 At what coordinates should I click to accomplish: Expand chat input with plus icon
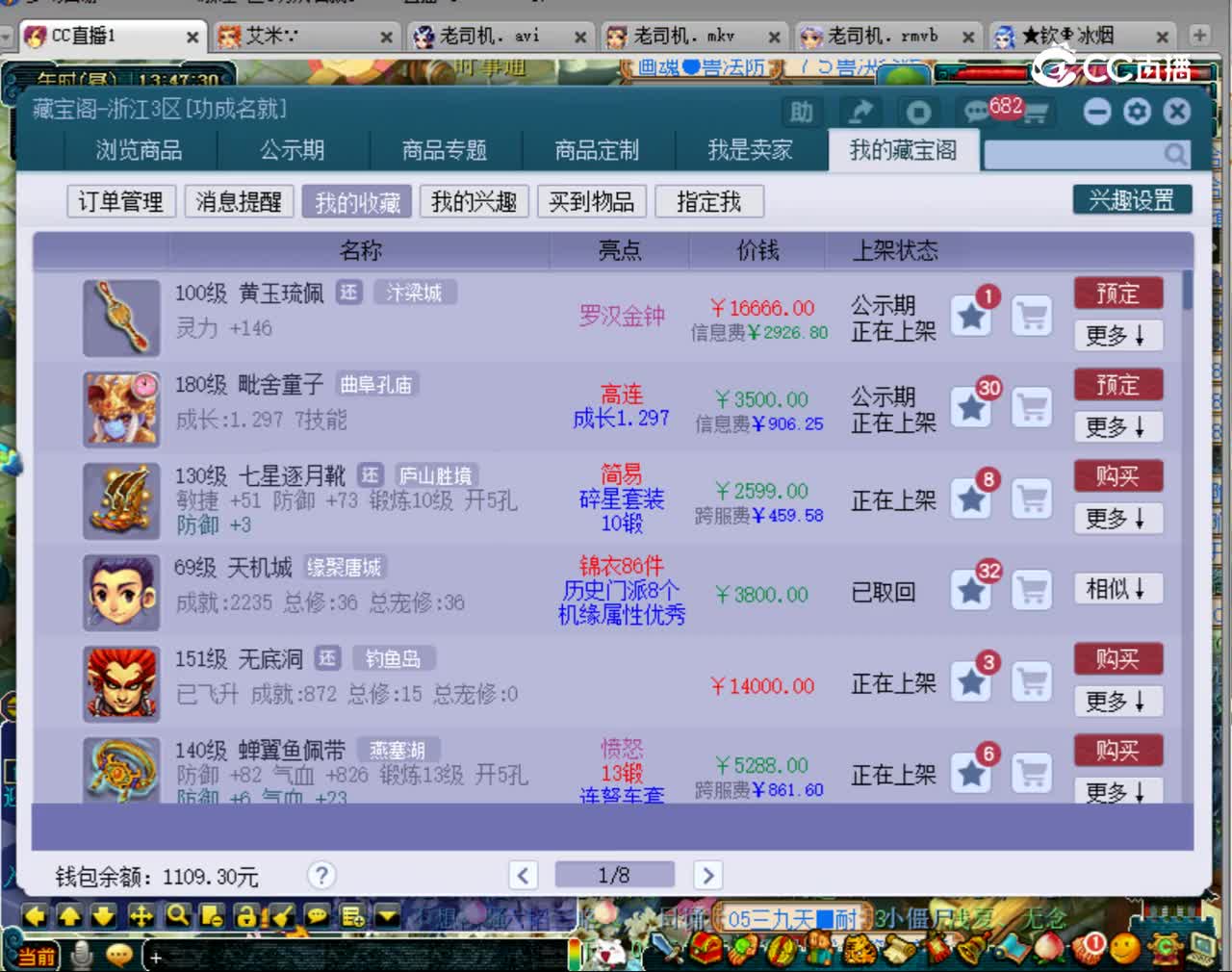point(156,957)
